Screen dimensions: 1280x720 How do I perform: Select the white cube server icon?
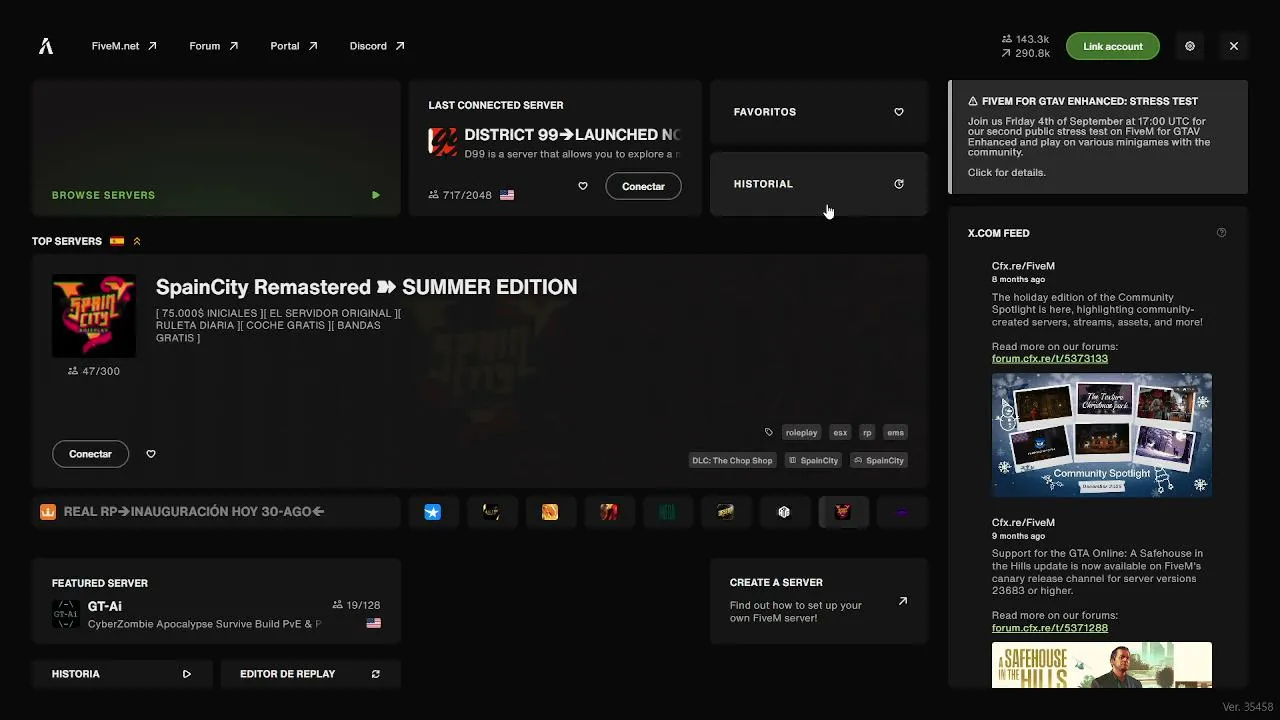(x=784, y=512)
